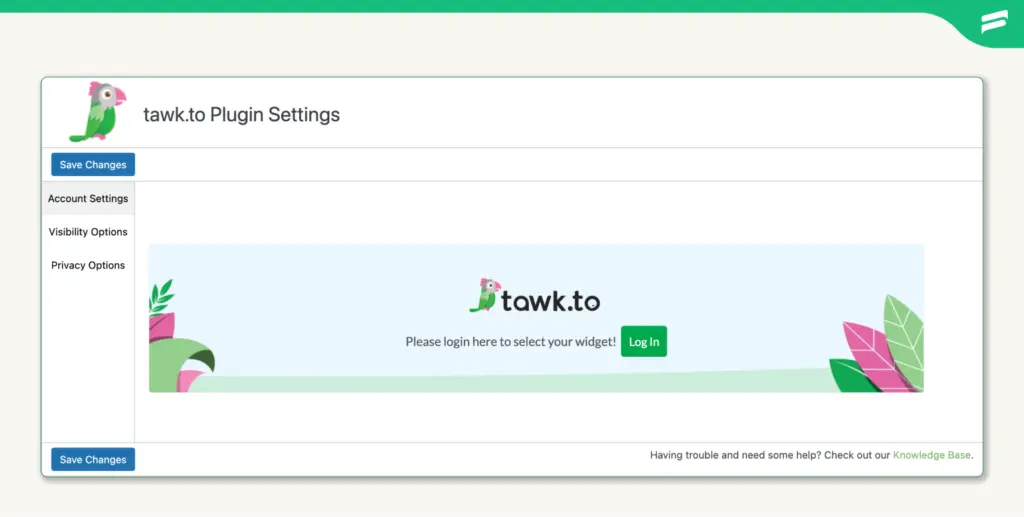This screenshot has height=517, width=1024.
Task: Click the green Log In button
Action: point(644,341)
